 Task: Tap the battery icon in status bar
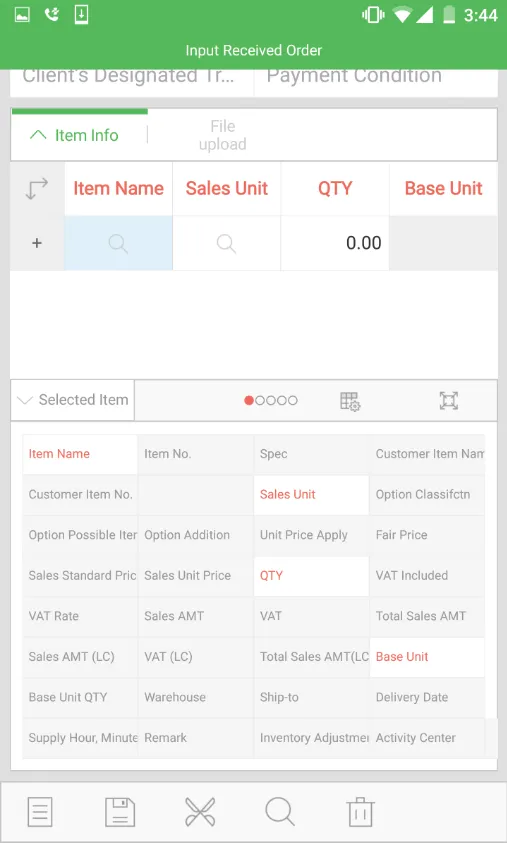449,15
